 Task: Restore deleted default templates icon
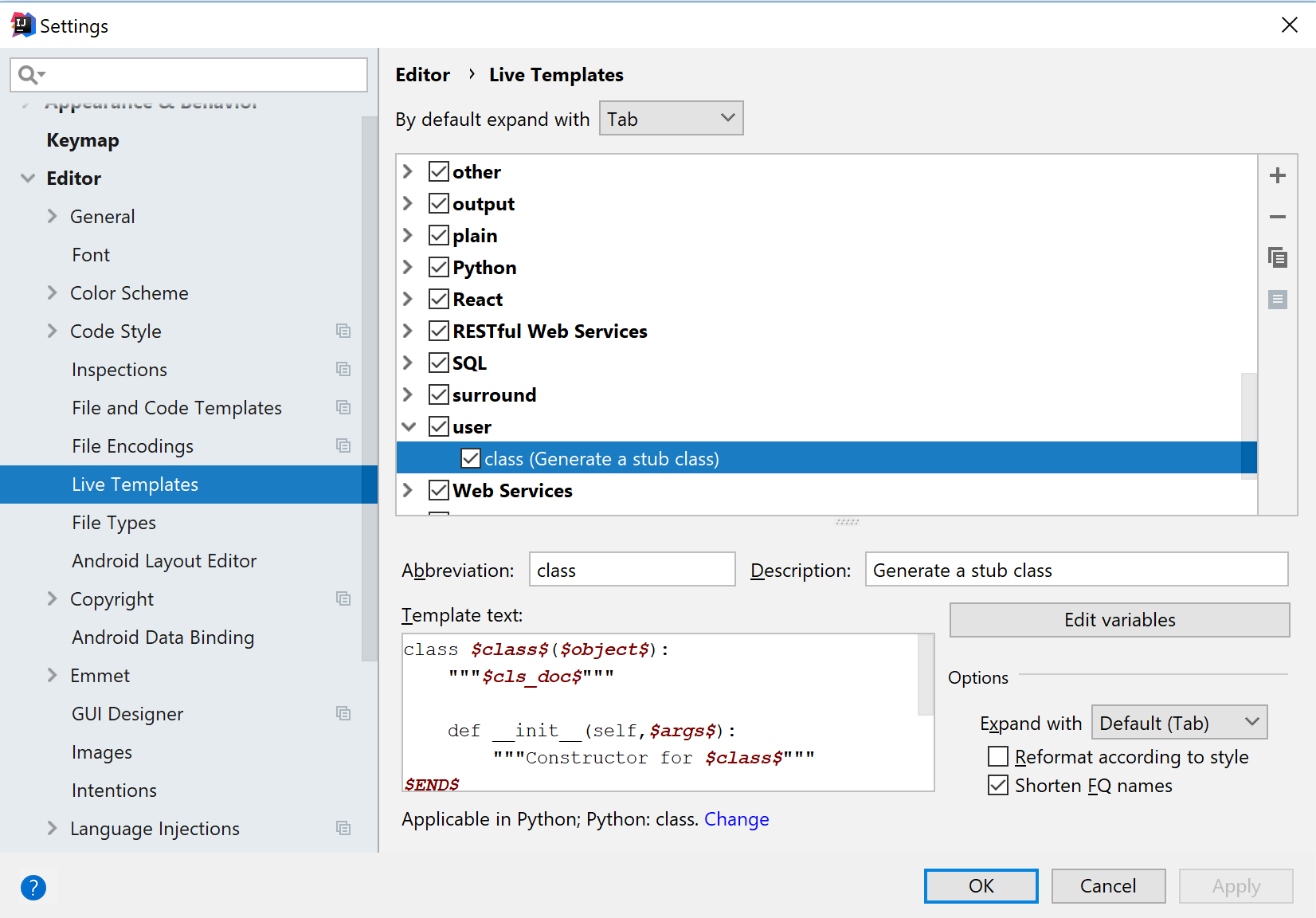[x=1278, y=299]
